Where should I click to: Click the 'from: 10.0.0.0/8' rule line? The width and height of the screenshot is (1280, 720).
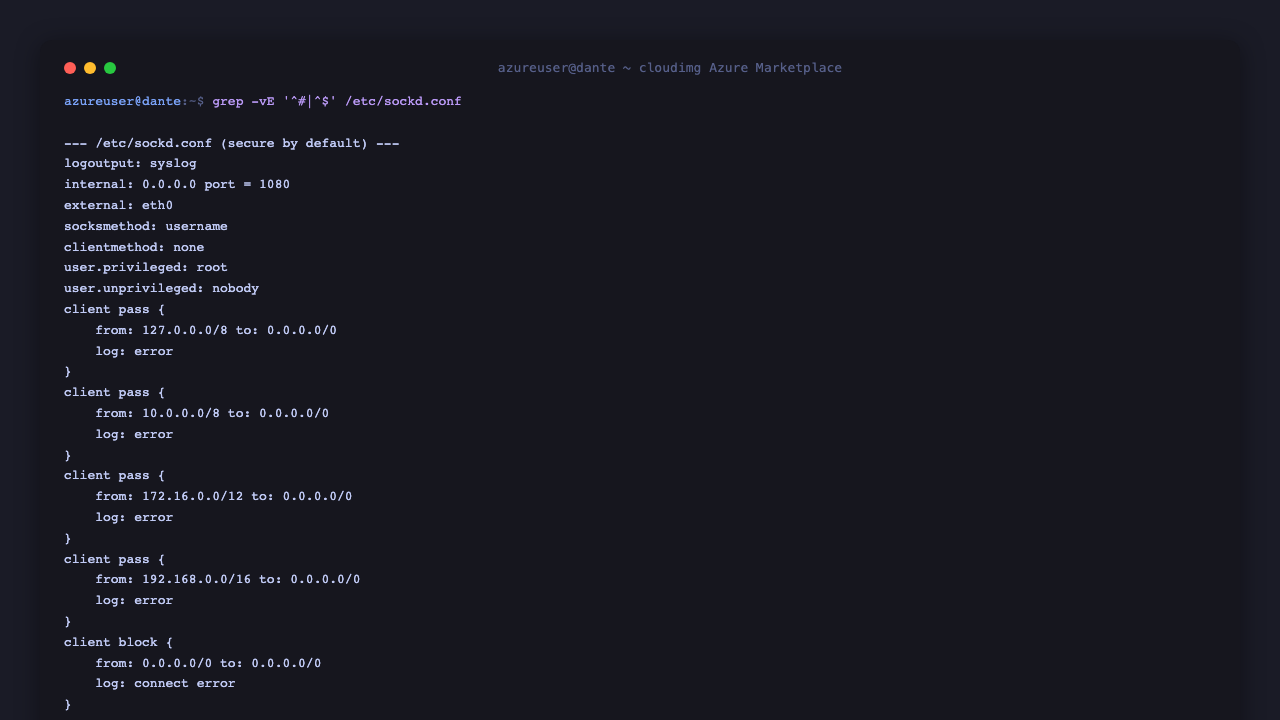click(x=212, y=413)
